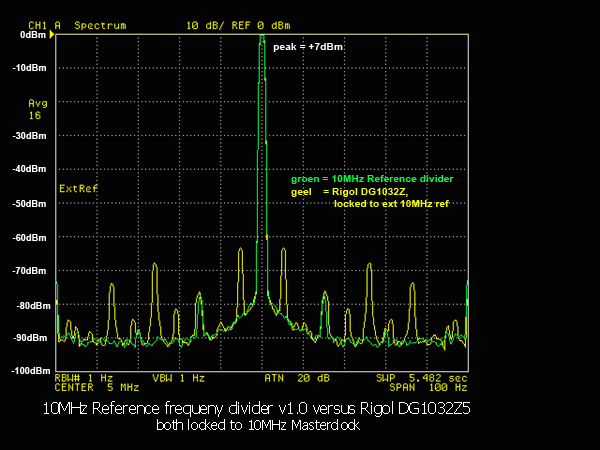Screen dimensions: 600x450
Task: Click the caption 'both locked to 10MHz Masterclock'
Action: pyautogui.click(x=258, y=425)
